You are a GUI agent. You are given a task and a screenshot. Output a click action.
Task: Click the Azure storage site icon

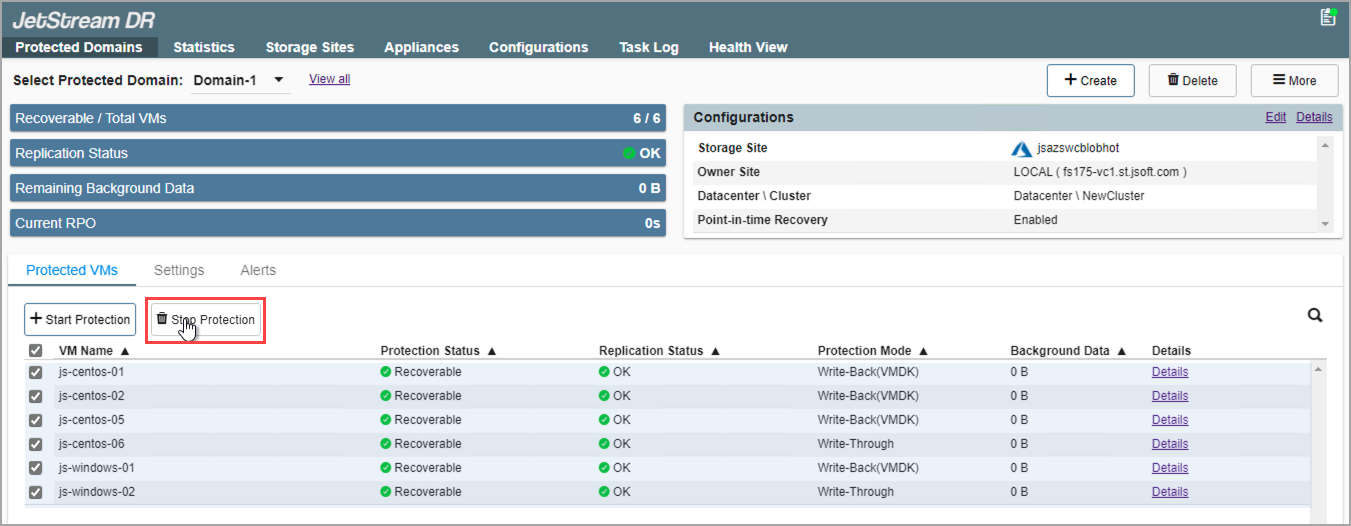pos(1021,148)
